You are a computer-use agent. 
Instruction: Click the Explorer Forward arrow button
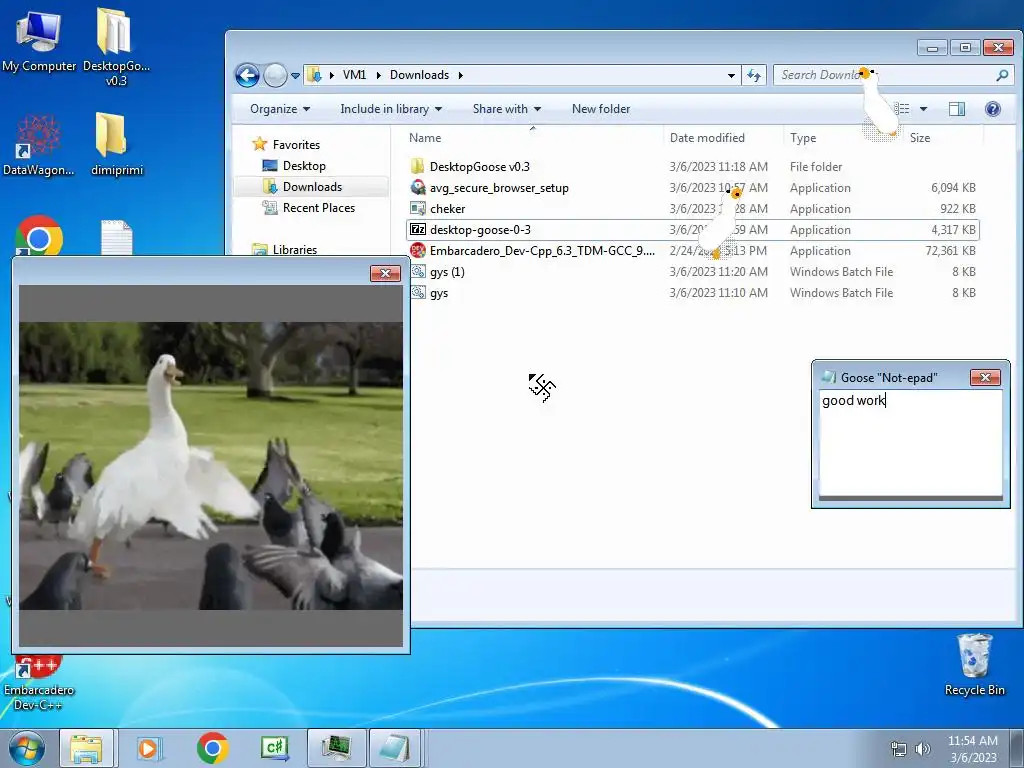tap(275, 76)
